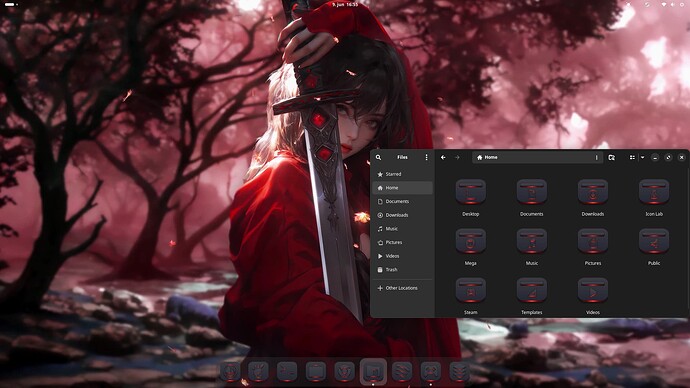Viewport: 690px width, 388px height.
Task: Open the Files main menu (three dots beside the title)
Action: [426, 157]
